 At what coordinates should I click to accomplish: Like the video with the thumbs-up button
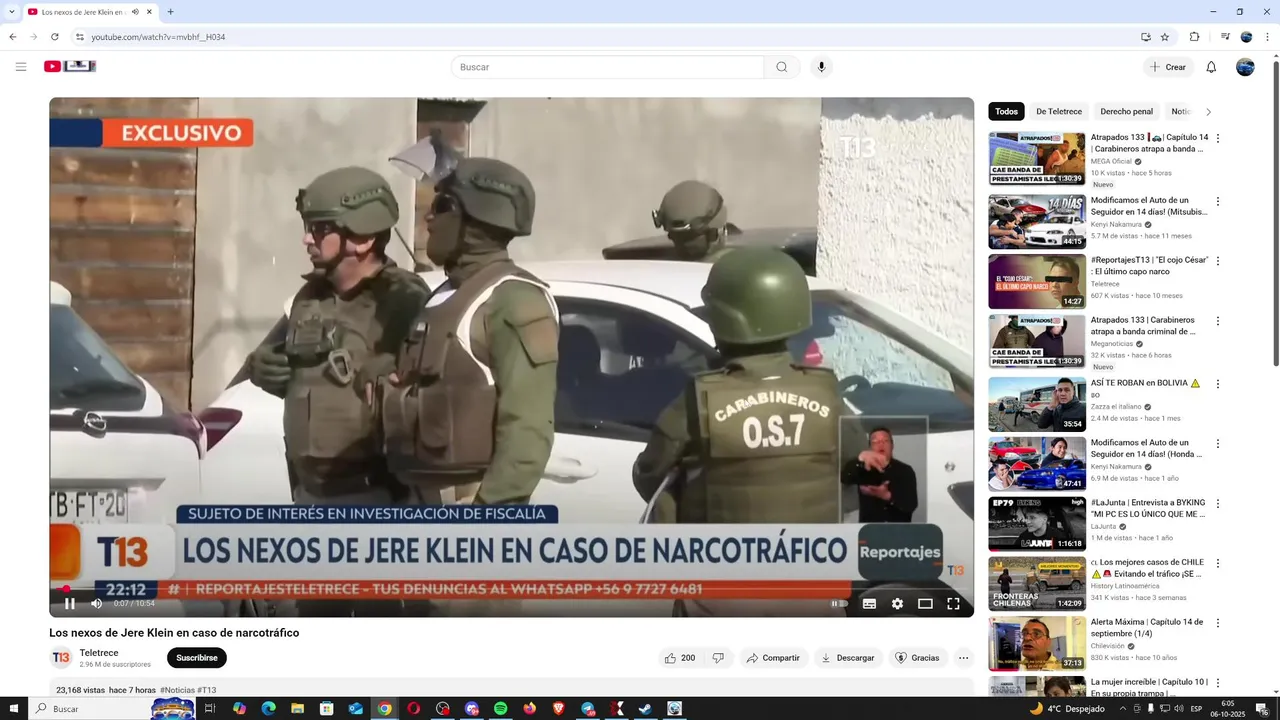click(x=679, y=658)
